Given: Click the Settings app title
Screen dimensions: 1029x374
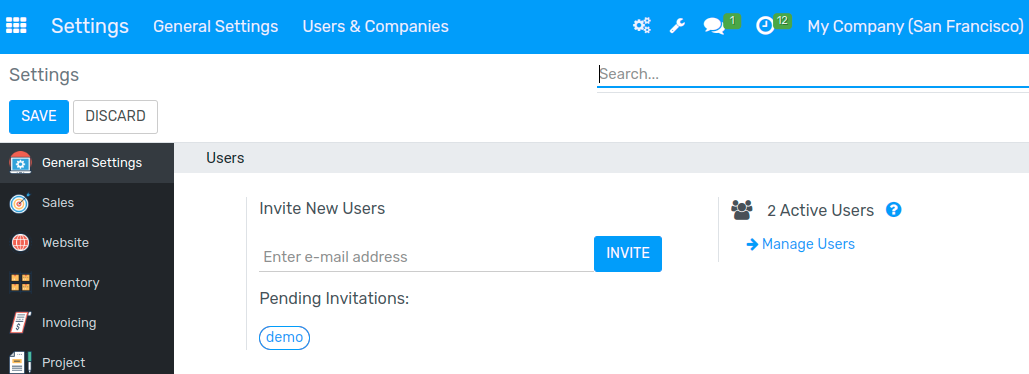Looking at the screenshot, I should coord(90,26).
